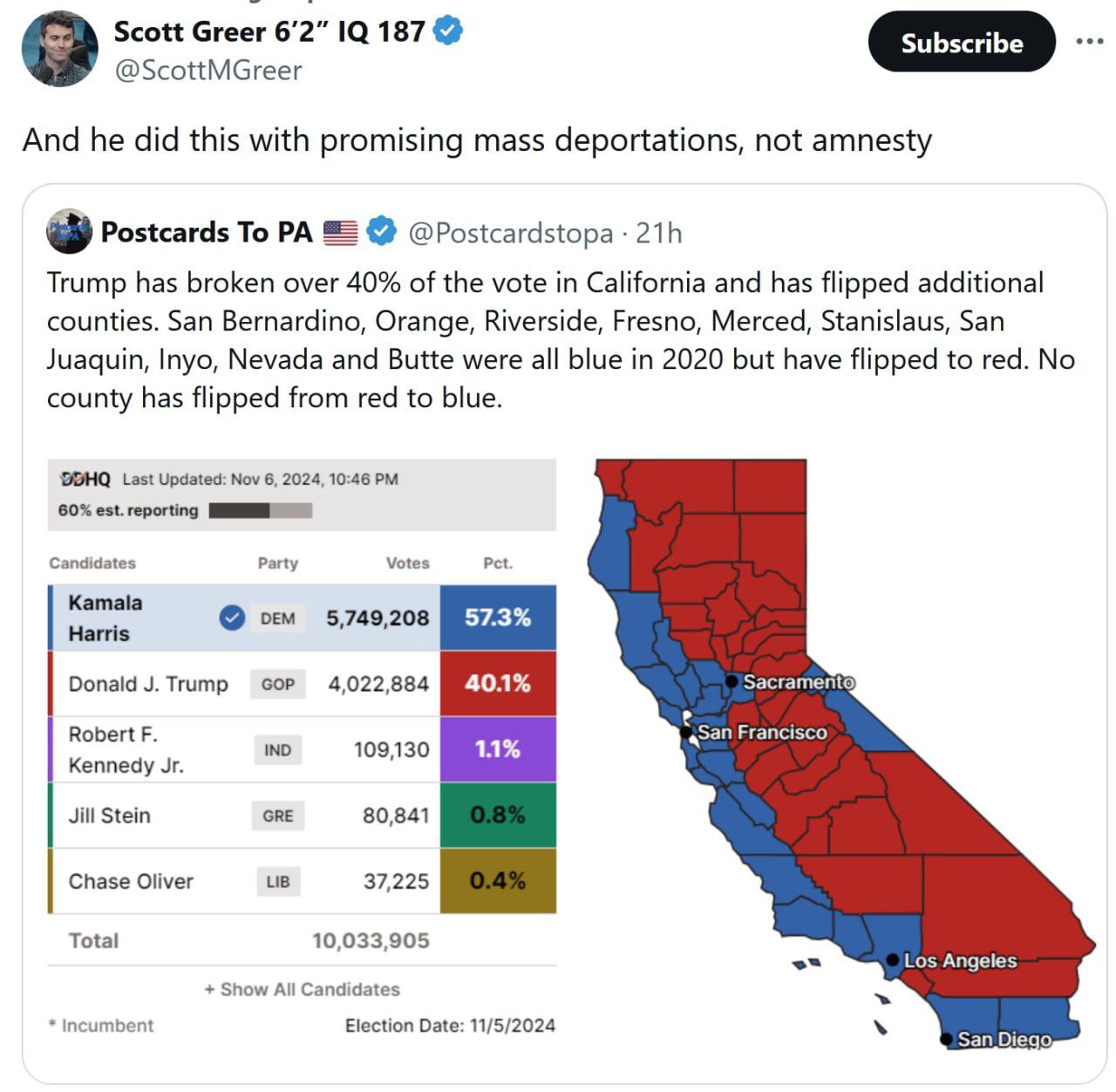Select the Sacramento marker on the map
This screenshot has height=1092, width=1116.
(x=732, y=681)
